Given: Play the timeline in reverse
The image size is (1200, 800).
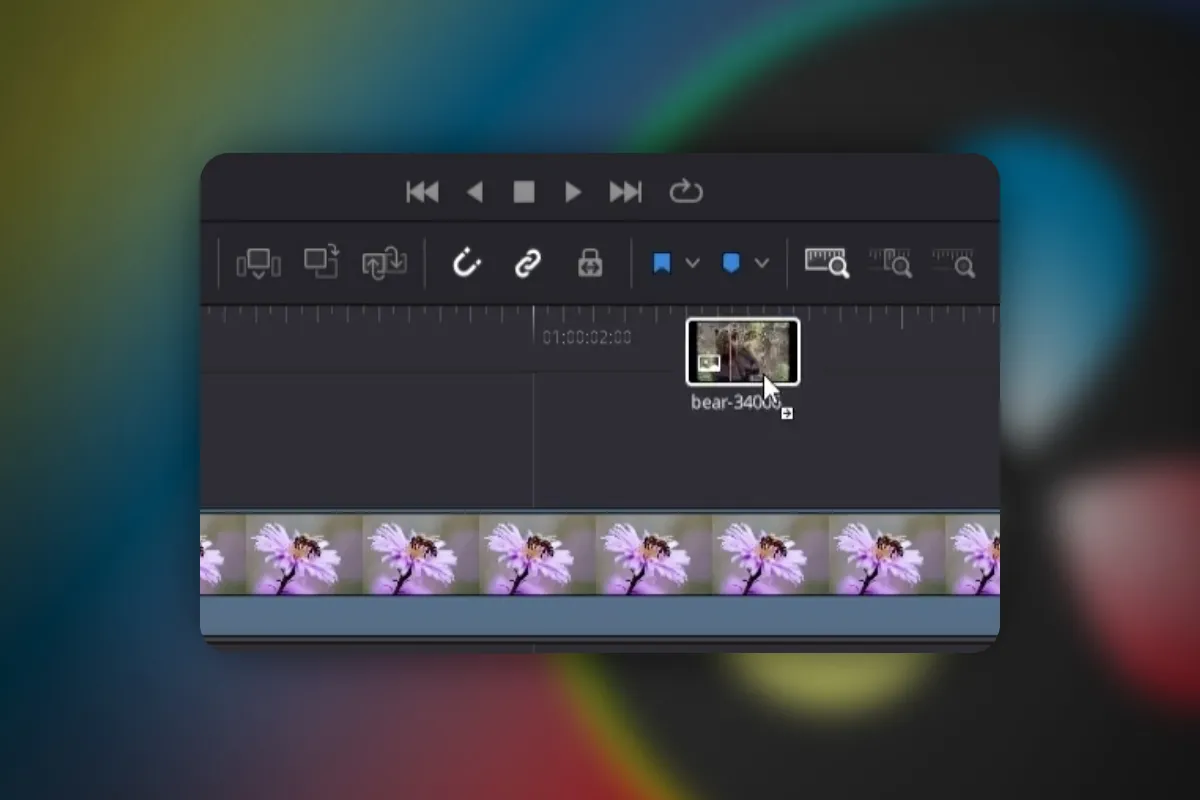Looking at the screenshot, I should pyautogui.click(x=475, y=192).
